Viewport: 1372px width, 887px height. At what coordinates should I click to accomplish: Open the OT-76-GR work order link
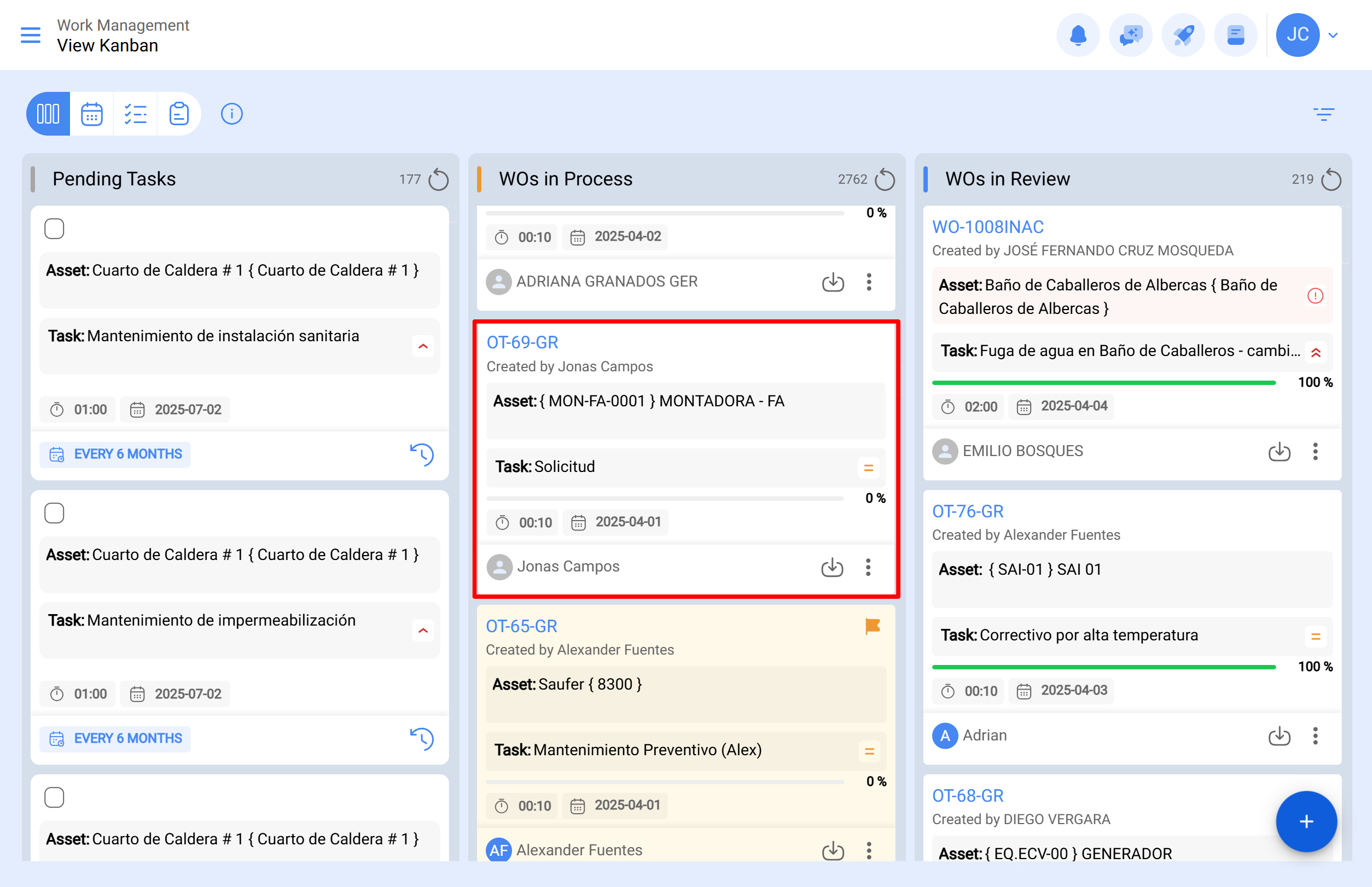(968, 511)
